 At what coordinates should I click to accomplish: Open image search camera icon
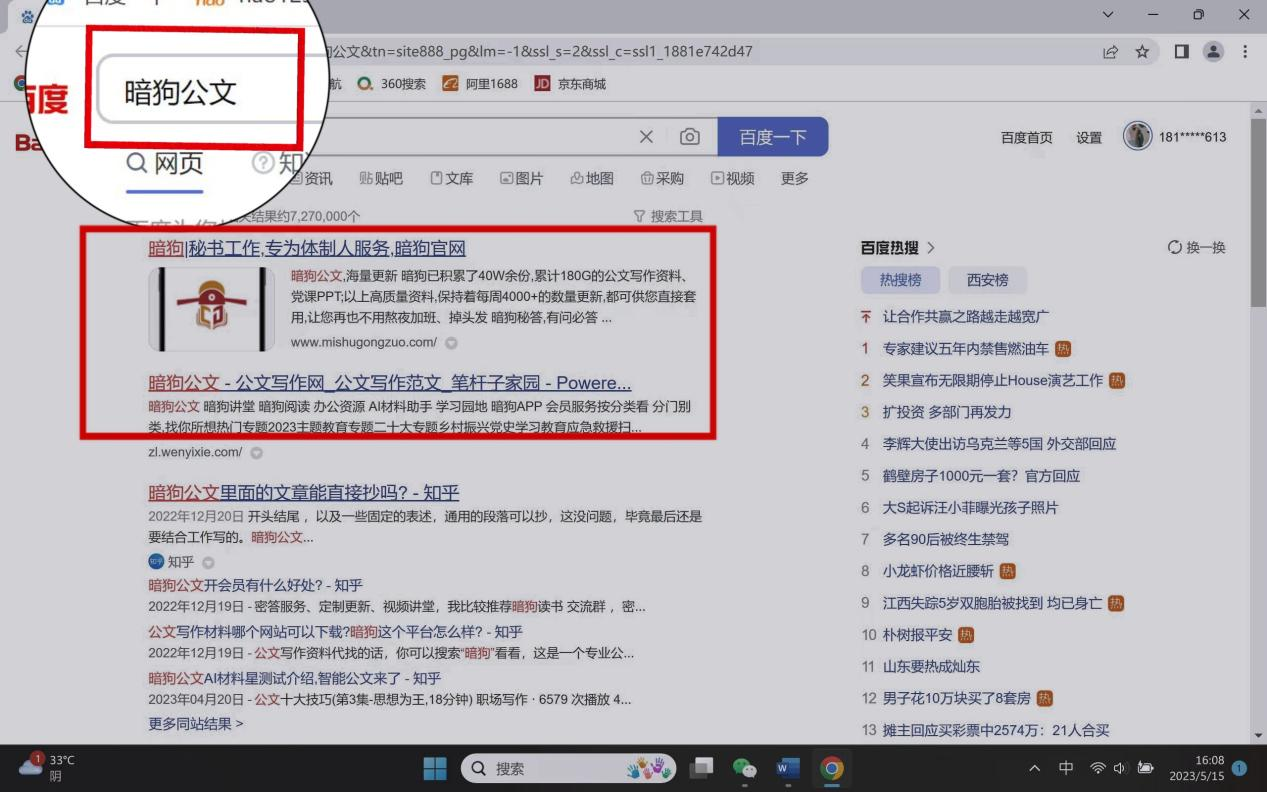pos(690,137)
